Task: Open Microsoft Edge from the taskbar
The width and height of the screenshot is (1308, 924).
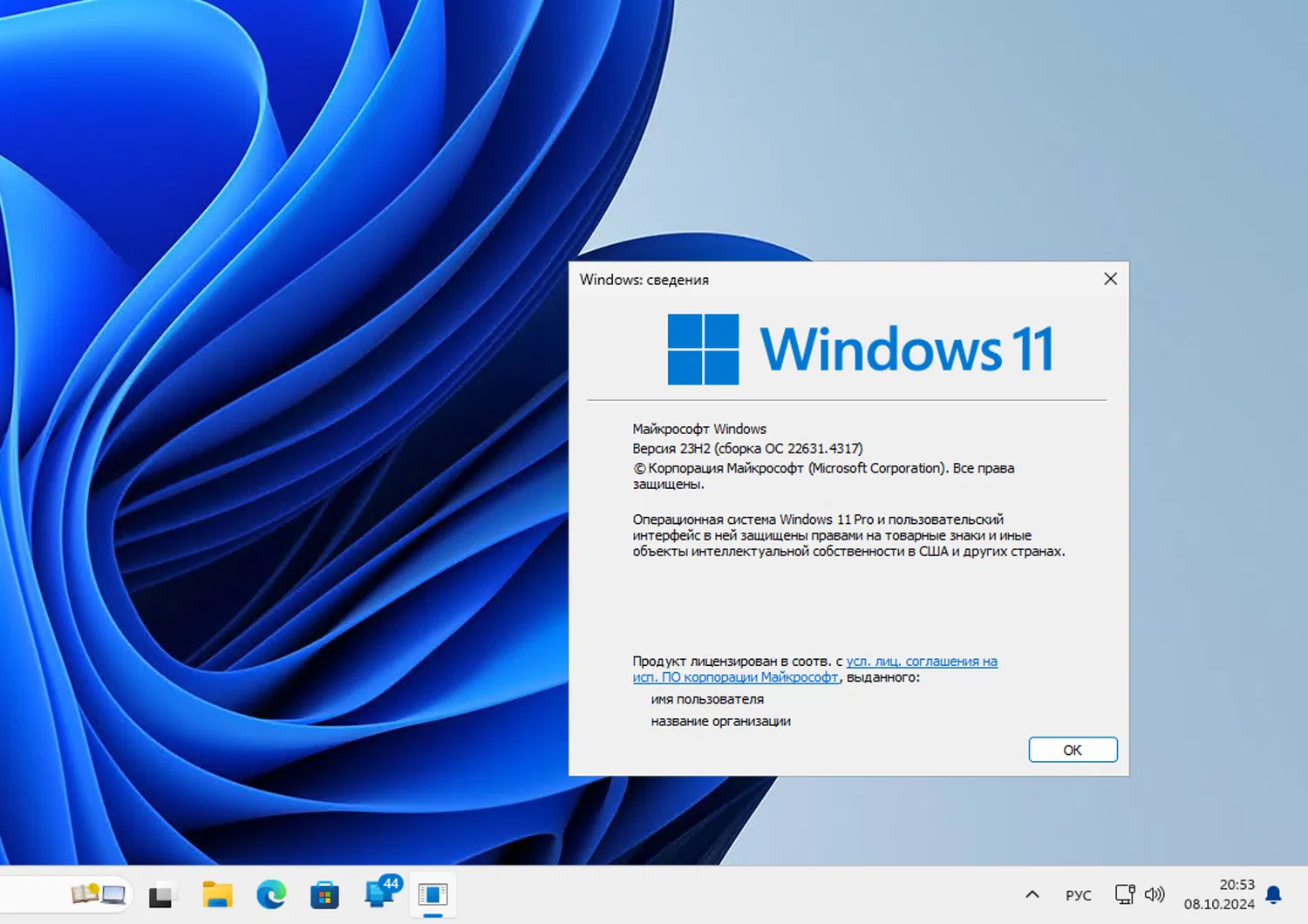Action: (x=271, y=894)
